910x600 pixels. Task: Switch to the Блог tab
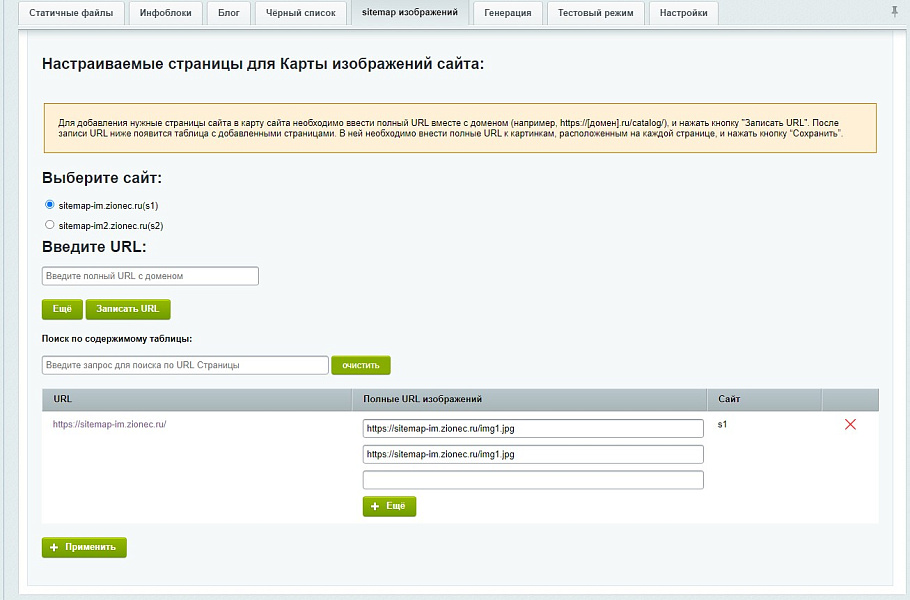pyautogui.click(x=228, y=14)
